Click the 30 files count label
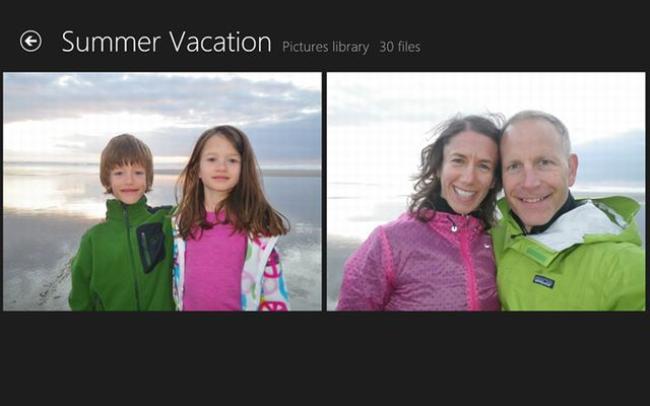The image size is (650, 406). 400,47
